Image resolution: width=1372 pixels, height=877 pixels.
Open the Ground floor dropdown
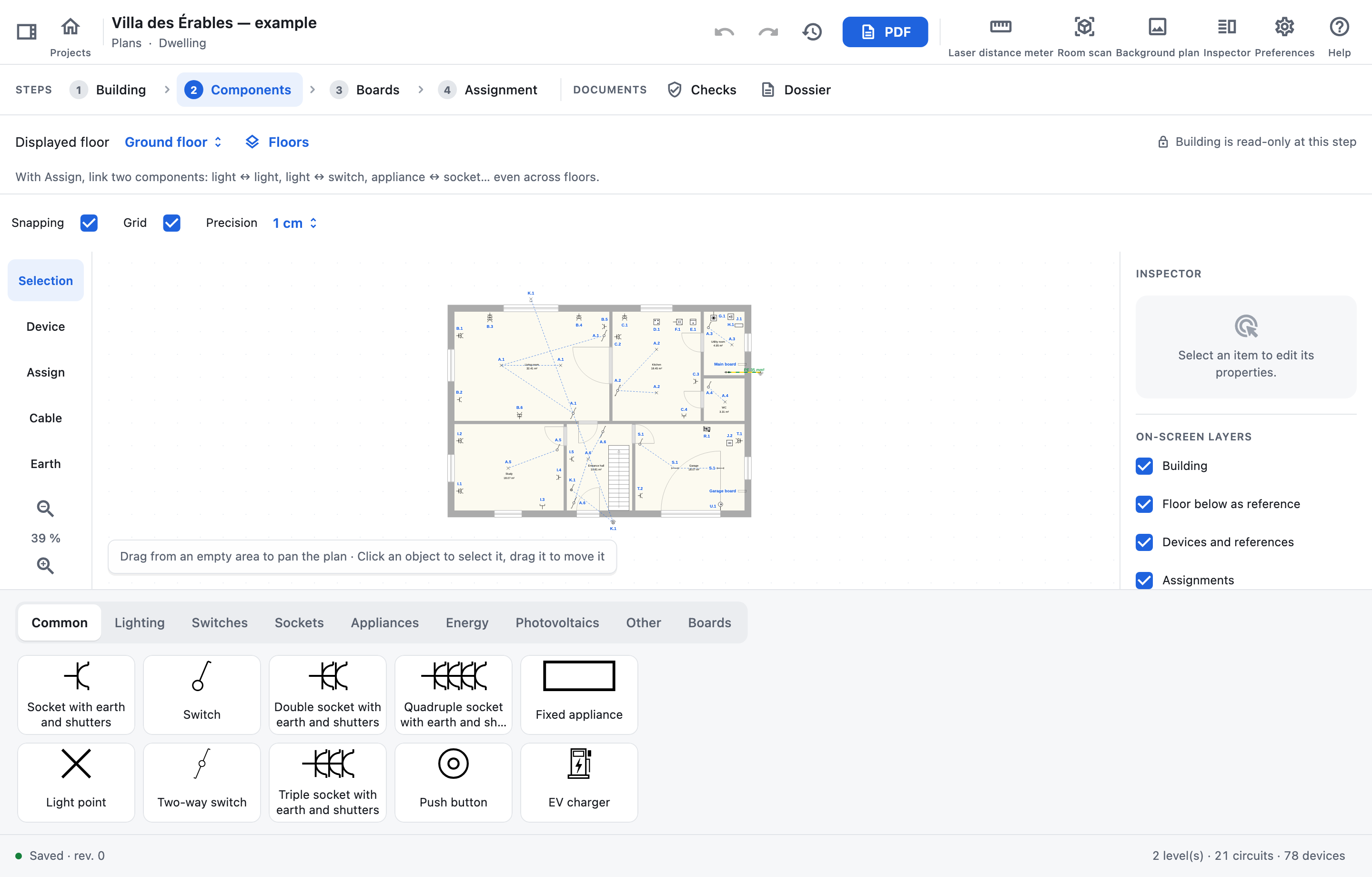pos(173,142)
